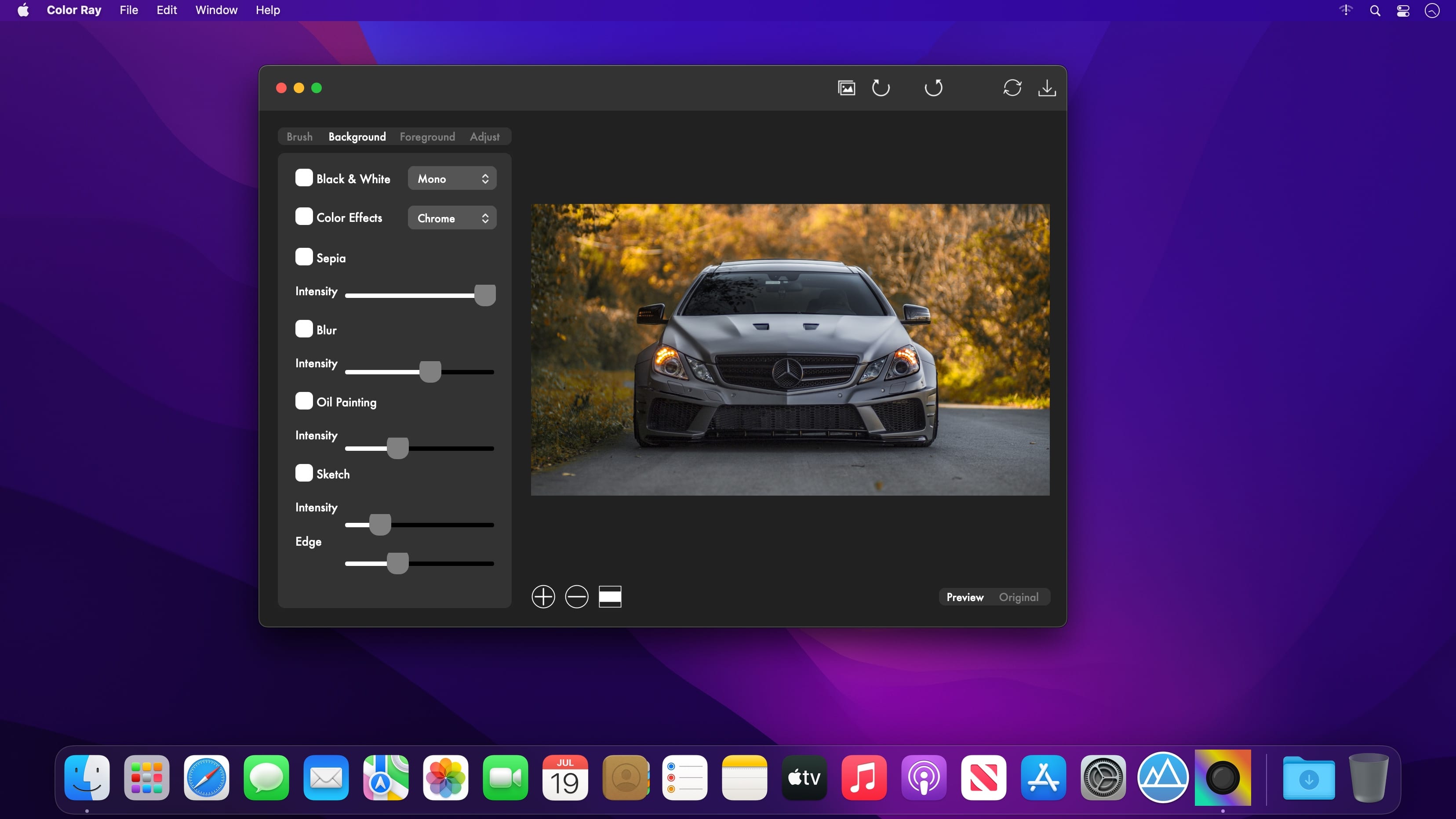Open the Trash in the Dock
Image resolution: width=1456 pixels, height=819 pixels.
coord(1369,777)
